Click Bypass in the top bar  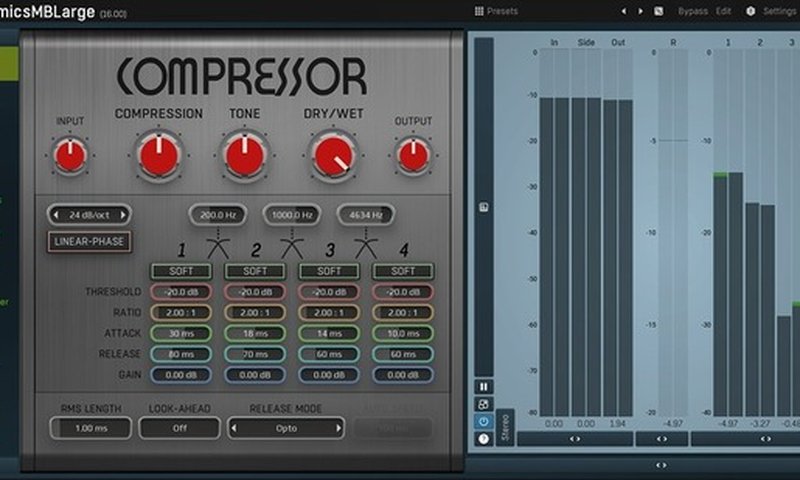click(x=692, y=11)
